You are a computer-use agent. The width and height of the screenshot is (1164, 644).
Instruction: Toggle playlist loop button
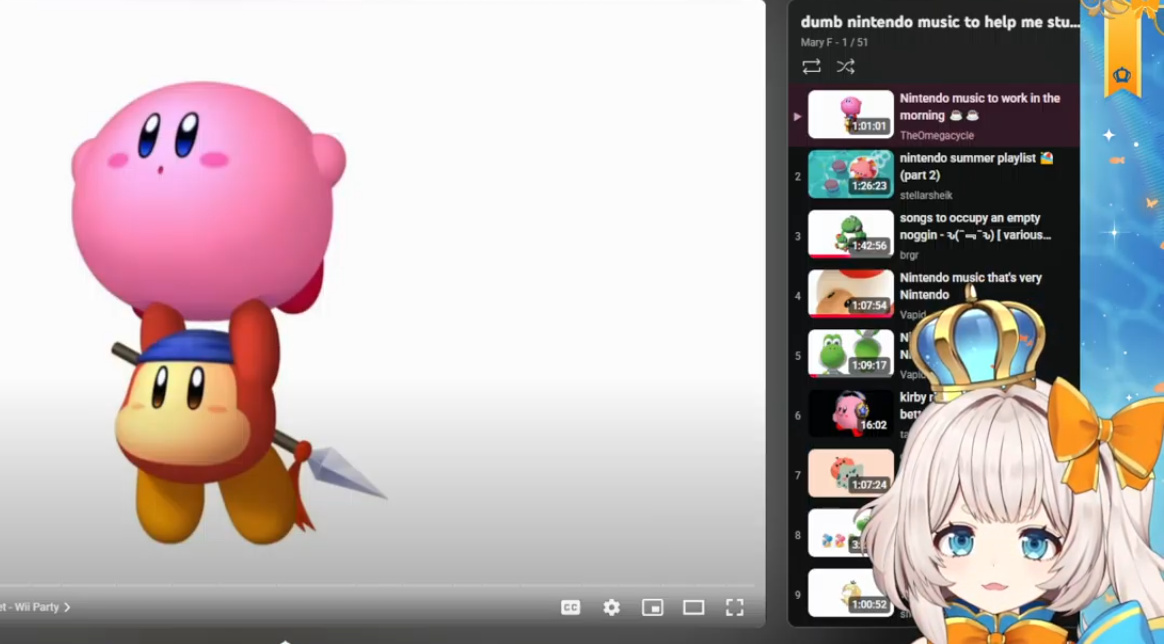811,67
